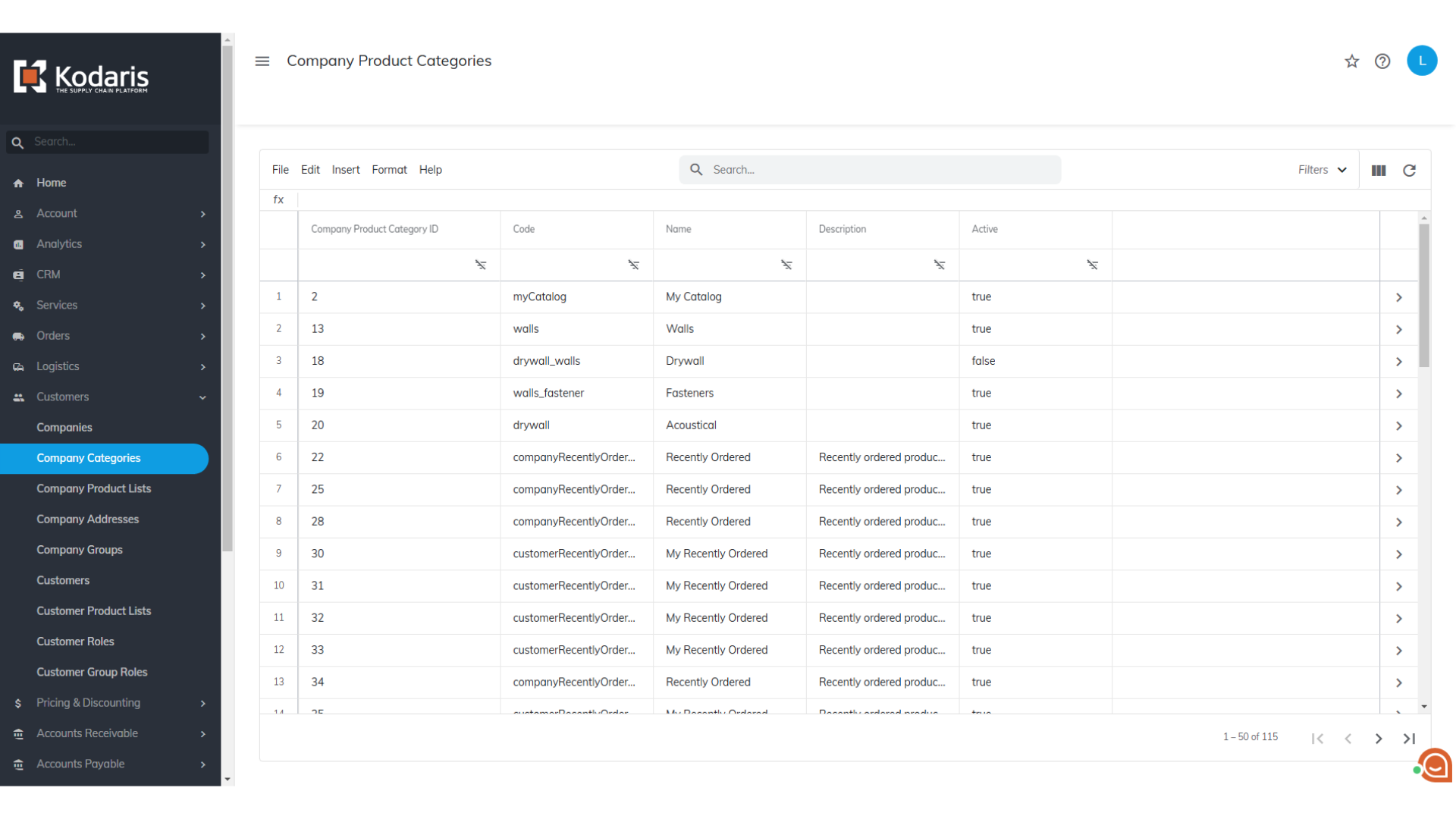Screen dimensions: 1456x819
Task: Go to next page arrow
Action: tap(1379, 739)
